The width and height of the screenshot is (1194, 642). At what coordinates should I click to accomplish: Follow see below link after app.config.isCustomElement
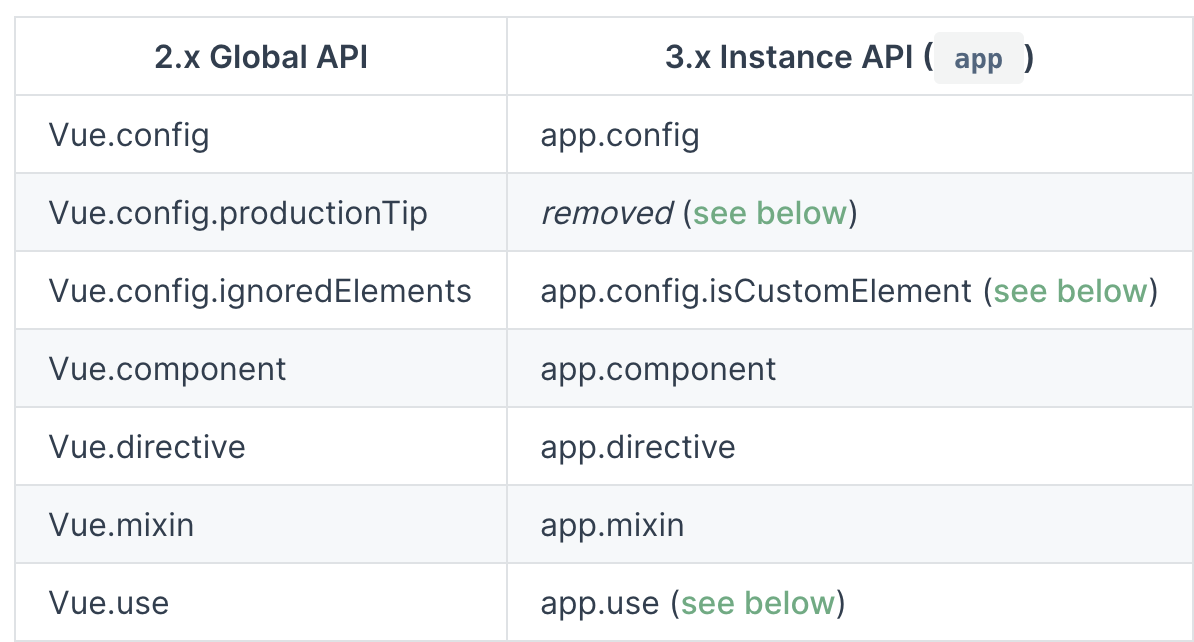tap(1071, 292)
